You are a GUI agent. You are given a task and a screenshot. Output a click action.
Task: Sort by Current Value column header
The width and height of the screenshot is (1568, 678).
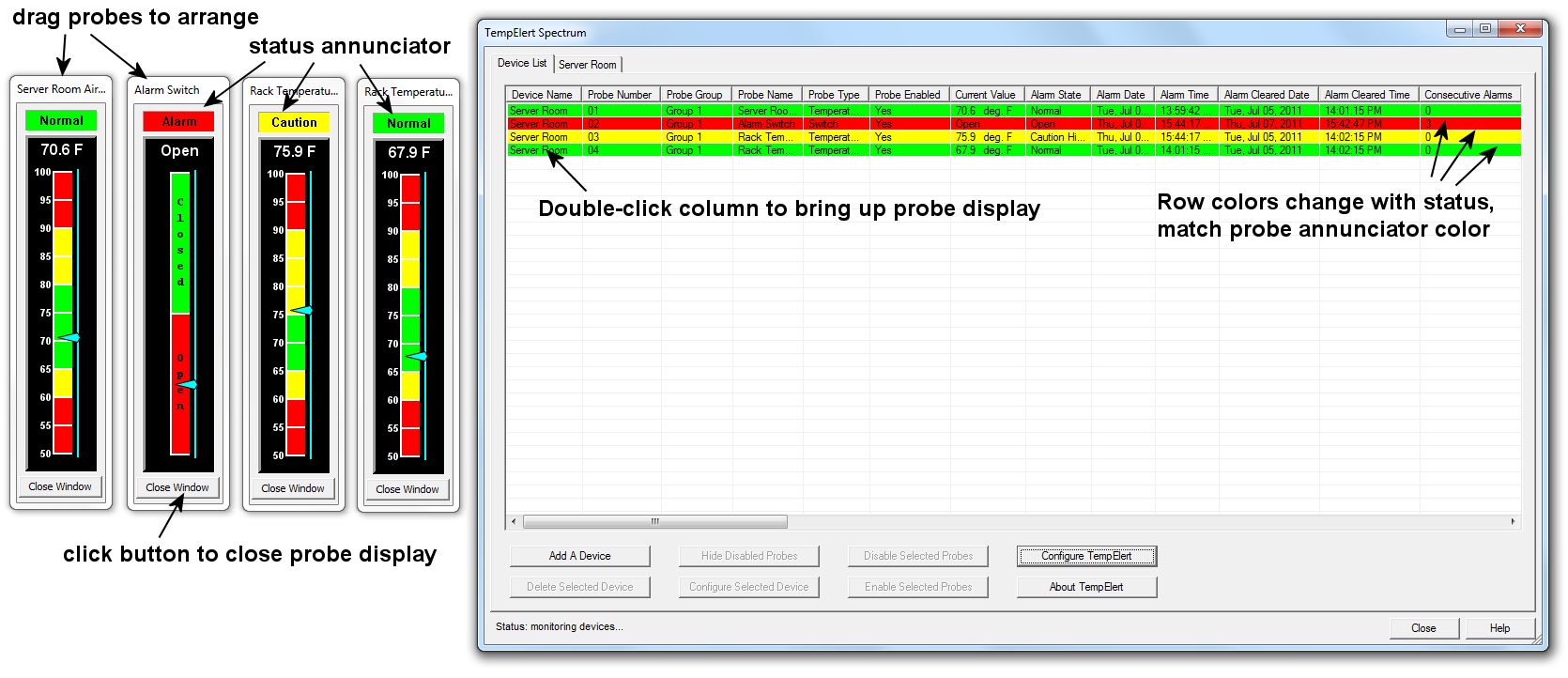pyautogui.click(x=987, y=95)
